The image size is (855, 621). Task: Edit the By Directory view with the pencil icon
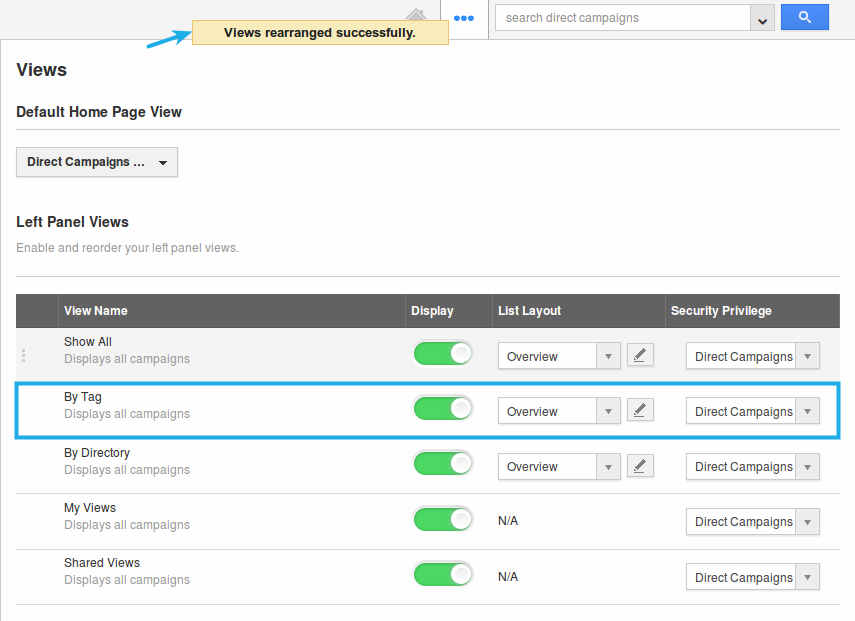[x=640, y=466]
